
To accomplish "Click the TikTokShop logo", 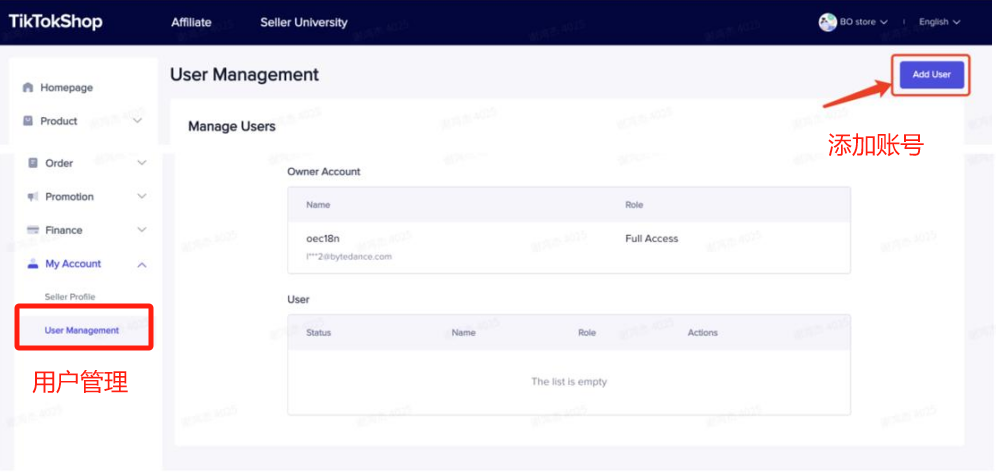I will [56, 22].
